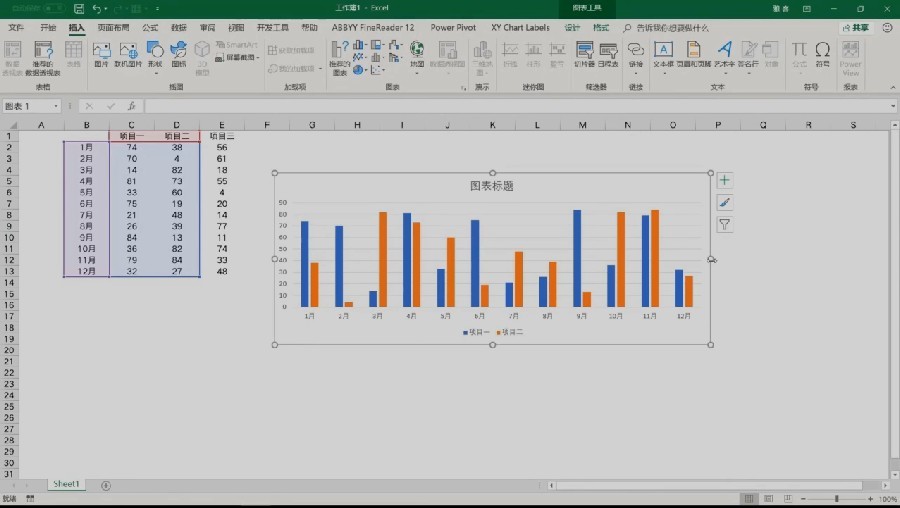
Task: Open the Symbol (符号) Omega icon
Action: point(823,55)
